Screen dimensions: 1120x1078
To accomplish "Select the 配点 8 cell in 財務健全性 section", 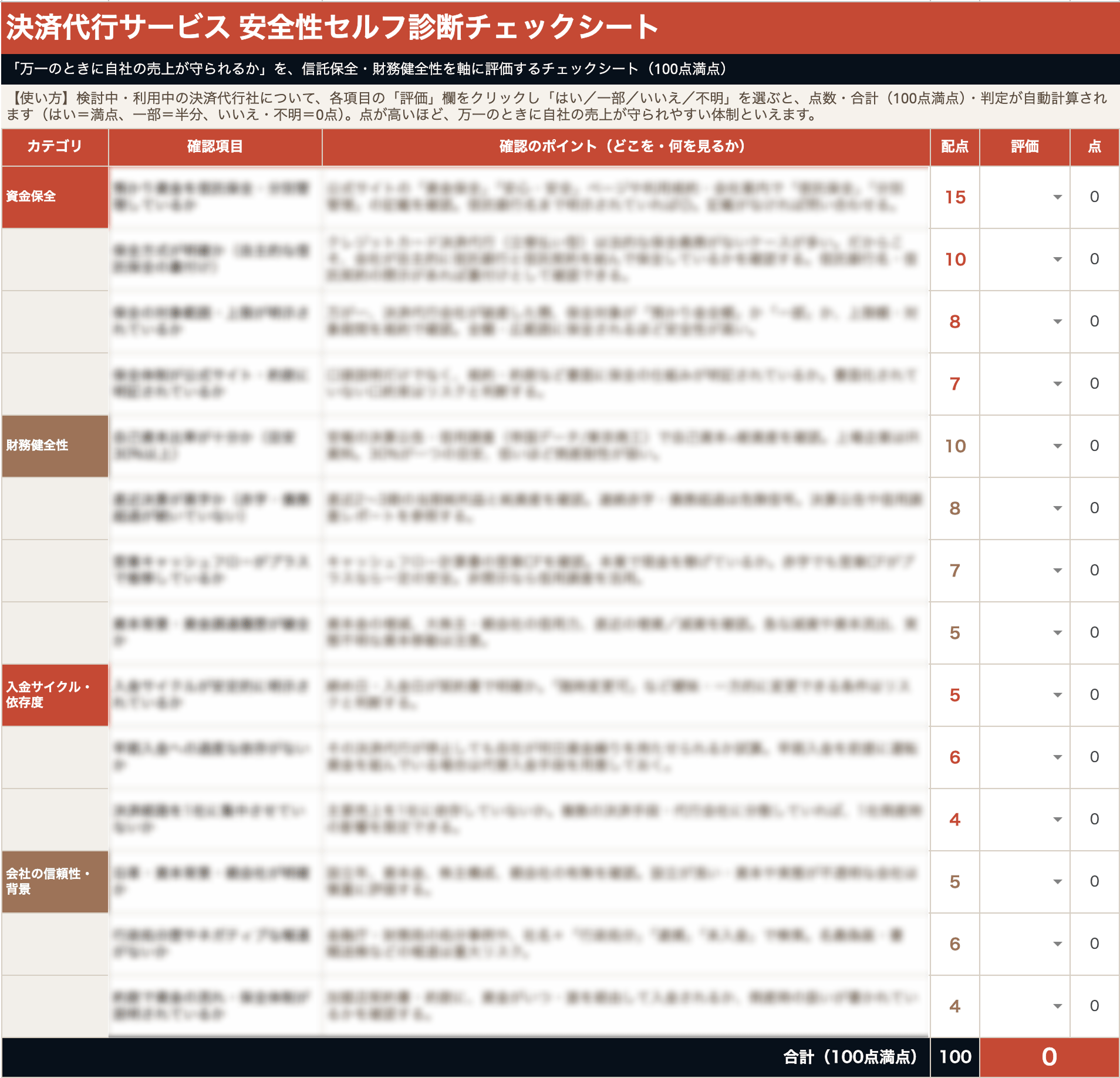I will (955, 508).
